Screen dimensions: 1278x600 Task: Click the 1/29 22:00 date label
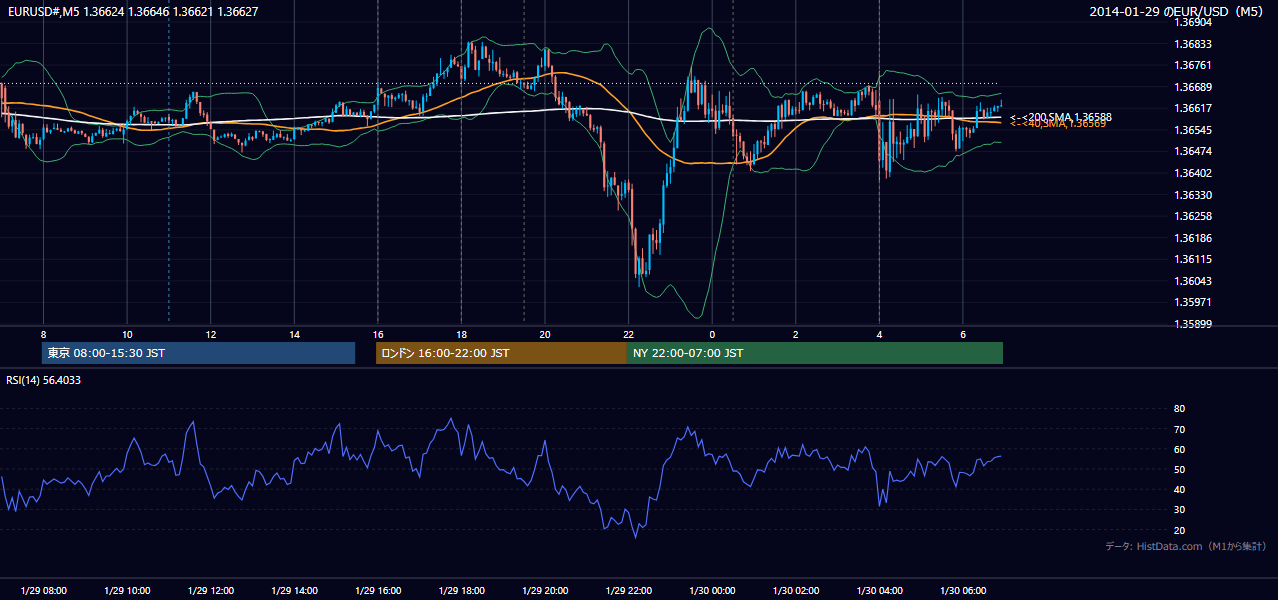tap(628, 591)
